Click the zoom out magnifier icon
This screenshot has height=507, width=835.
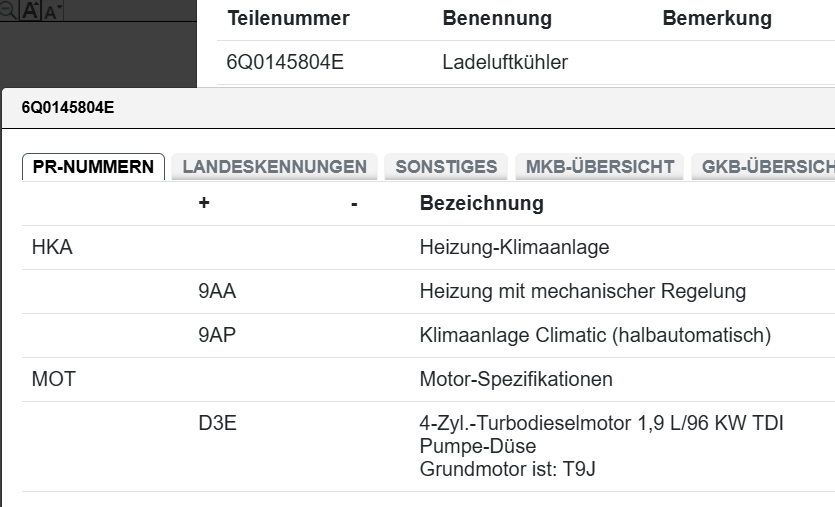(6, 10)
